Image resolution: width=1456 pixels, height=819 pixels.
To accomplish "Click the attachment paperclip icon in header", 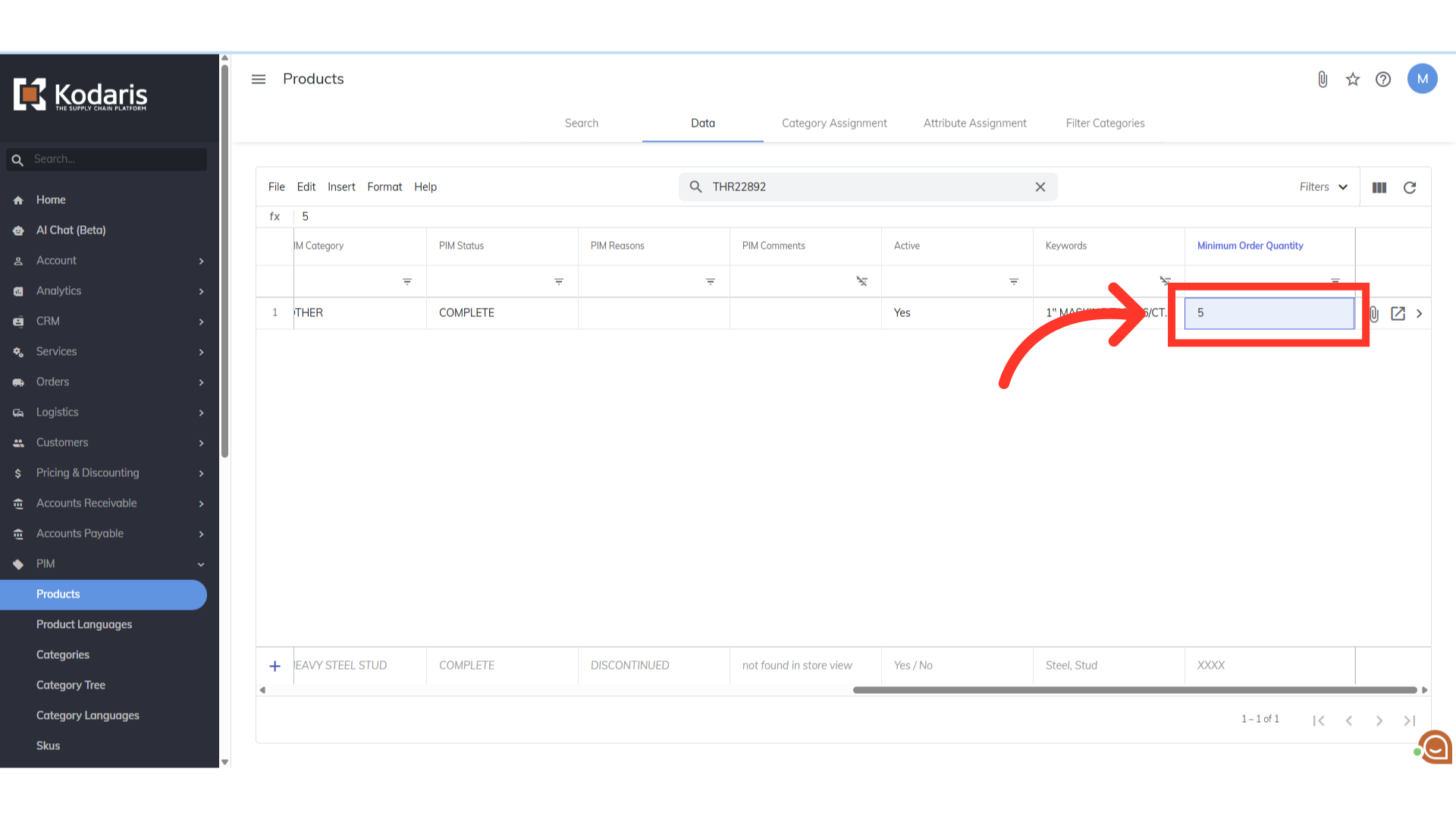I will pos(1322,79).
